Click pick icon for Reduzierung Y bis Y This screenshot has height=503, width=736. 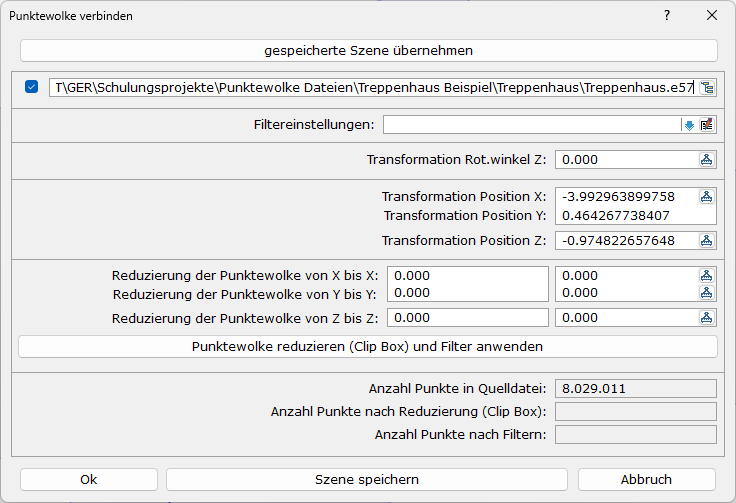click(x=707, y=293)
